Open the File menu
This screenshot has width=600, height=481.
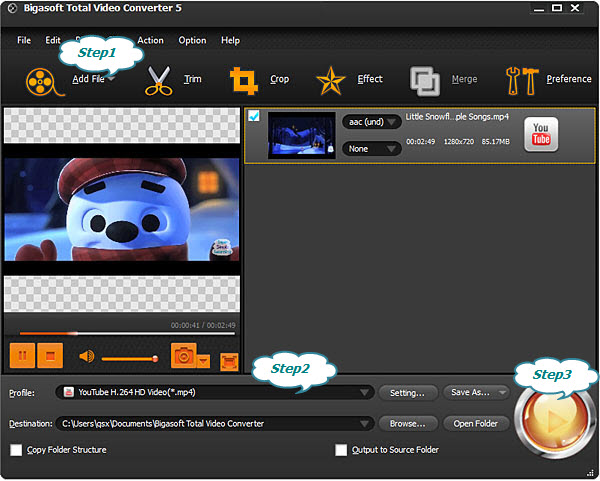tap(24, 40)
